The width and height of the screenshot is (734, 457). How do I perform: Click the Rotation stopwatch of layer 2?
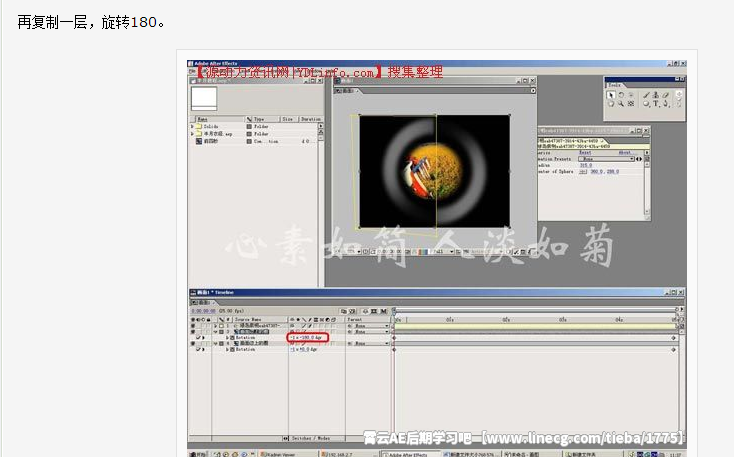coord(233,338)
